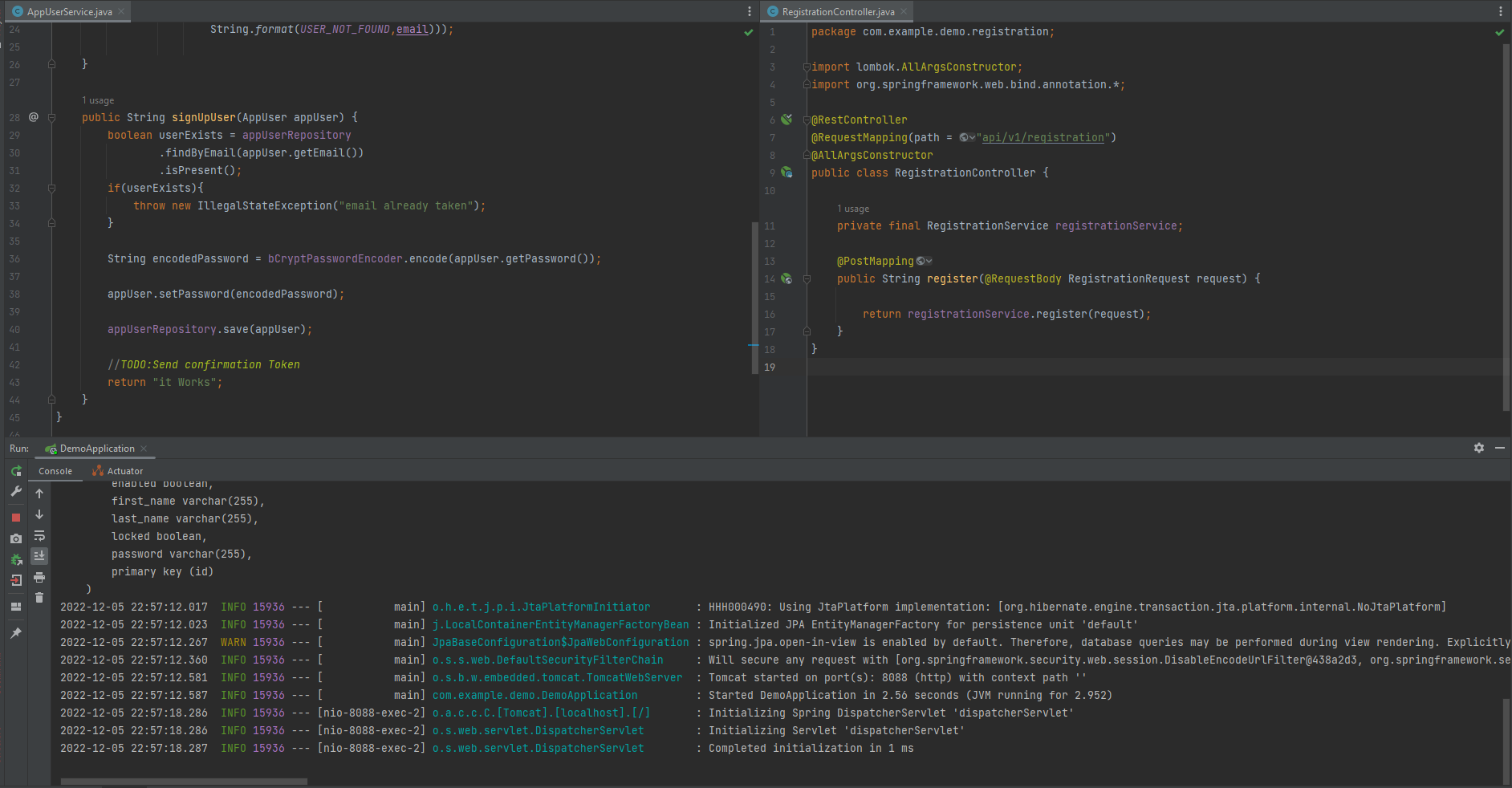Click the 1 usage hint above registrationService

(853, 209)
